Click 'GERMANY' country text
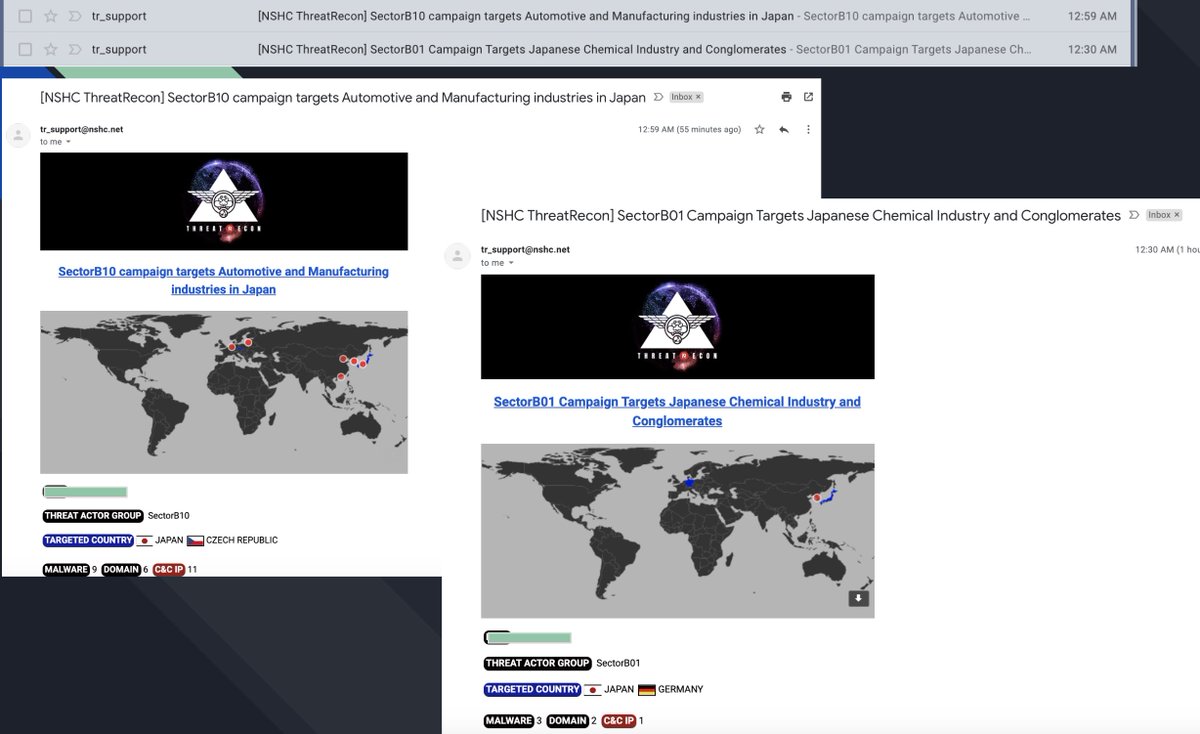Screen dimensions: 1200x734 click(681, 689)
